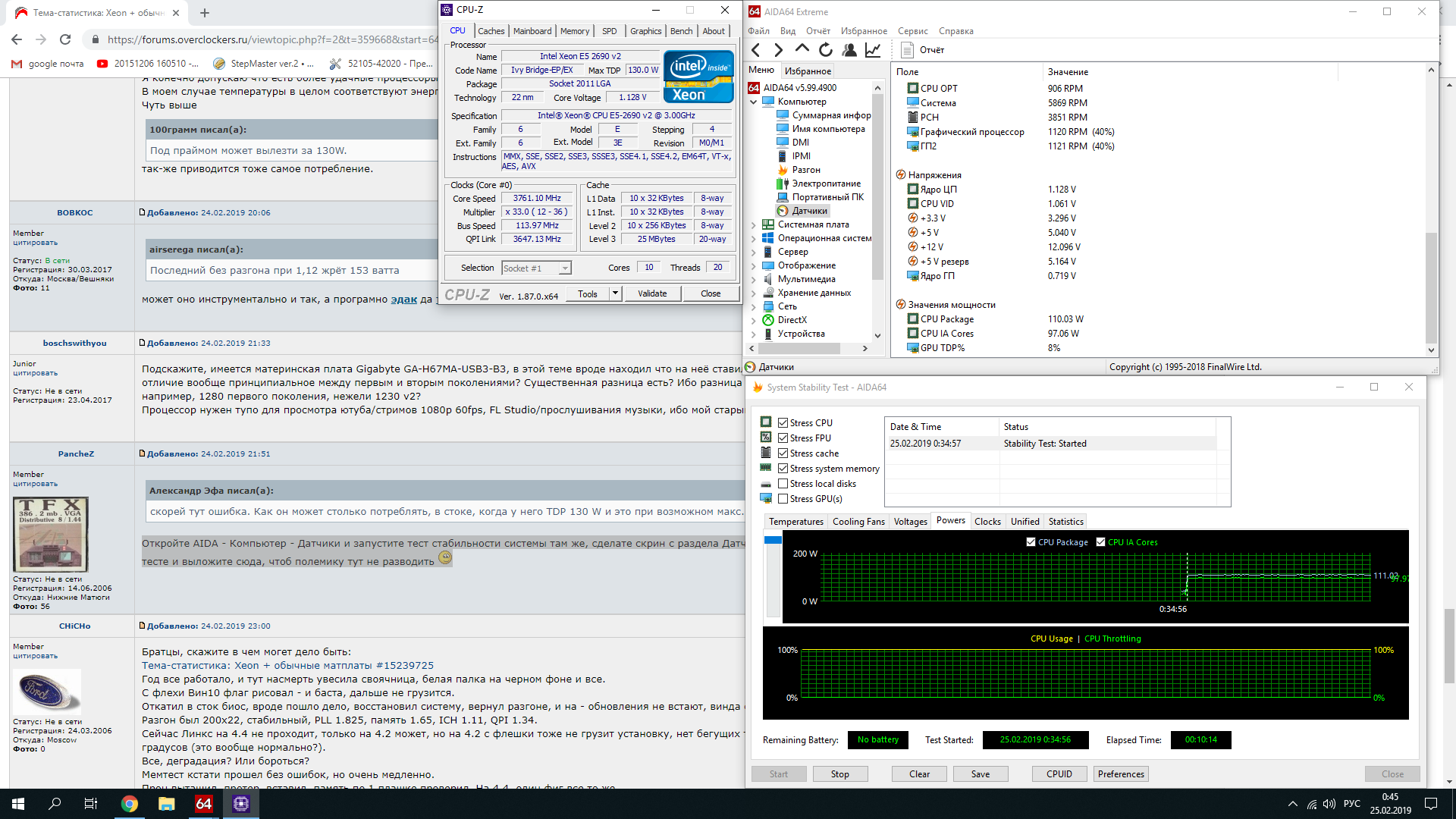Clear the stability test log
This screenshot has width=1456, height=819.
919,774
